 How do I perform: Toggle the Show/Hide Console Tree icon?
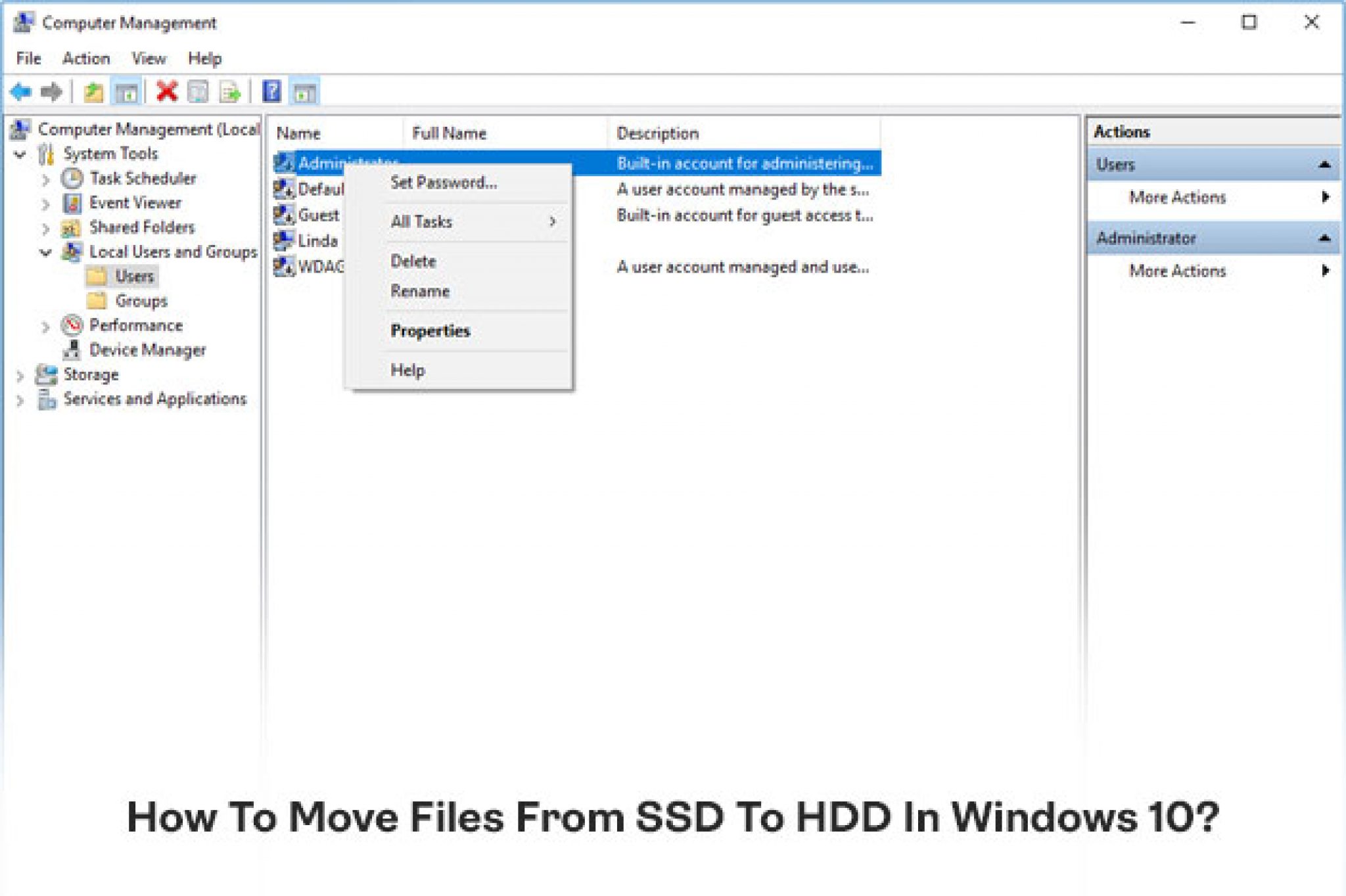click(x=126, y=92)
